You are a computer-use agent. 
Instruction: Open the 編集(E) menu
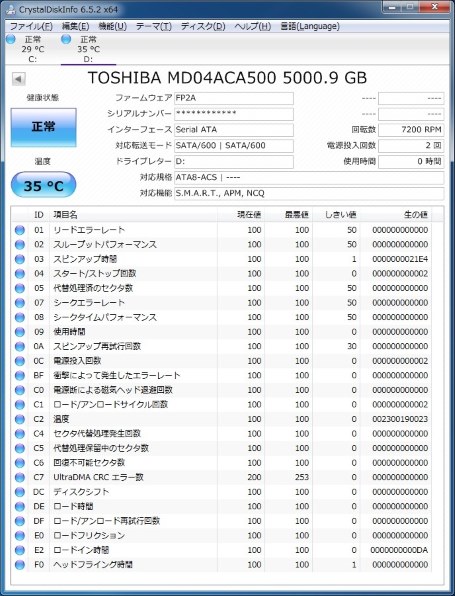[75, 26]
